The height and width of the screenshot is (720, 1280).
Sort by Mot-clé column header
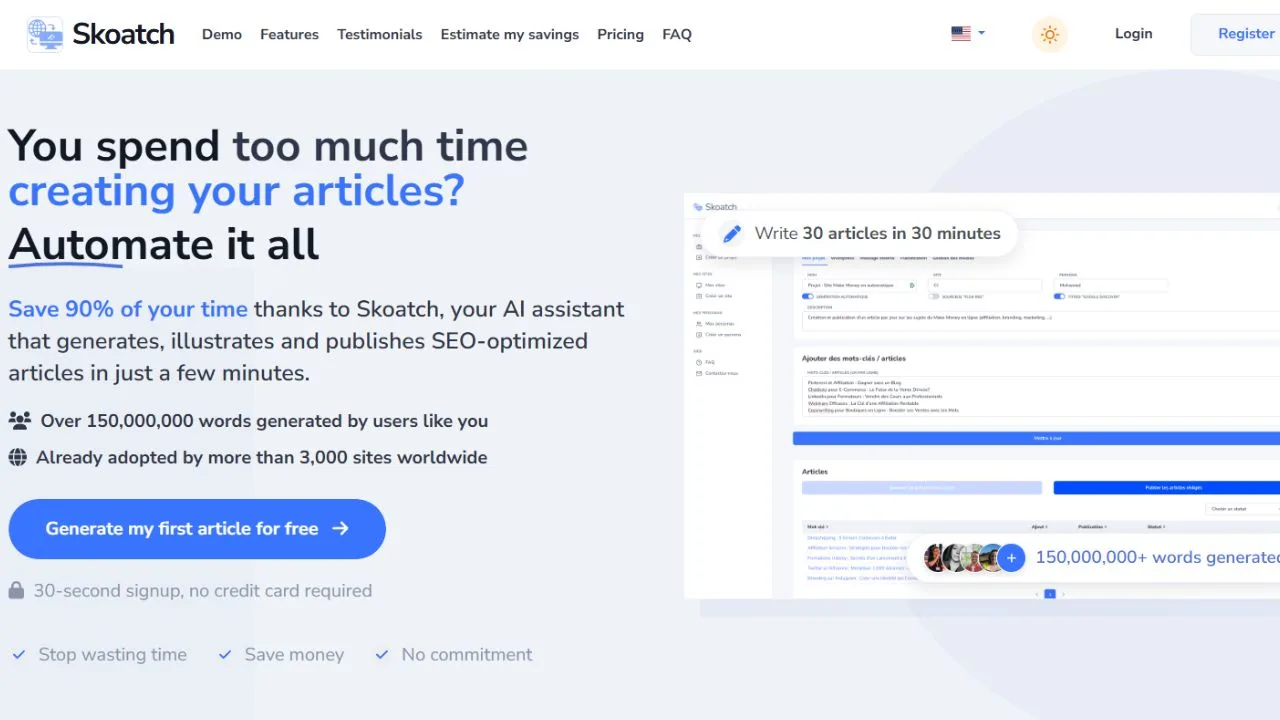[817, 527]
